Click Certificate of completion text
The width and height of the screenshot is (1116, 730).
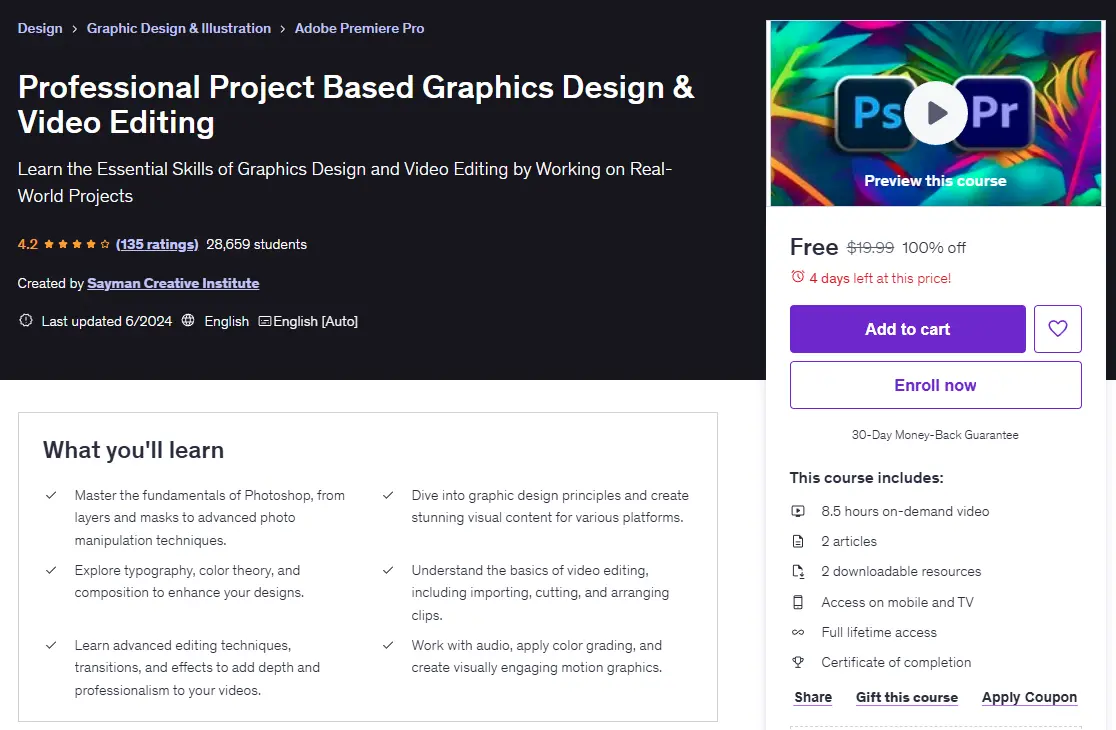(x=896, y=662)
